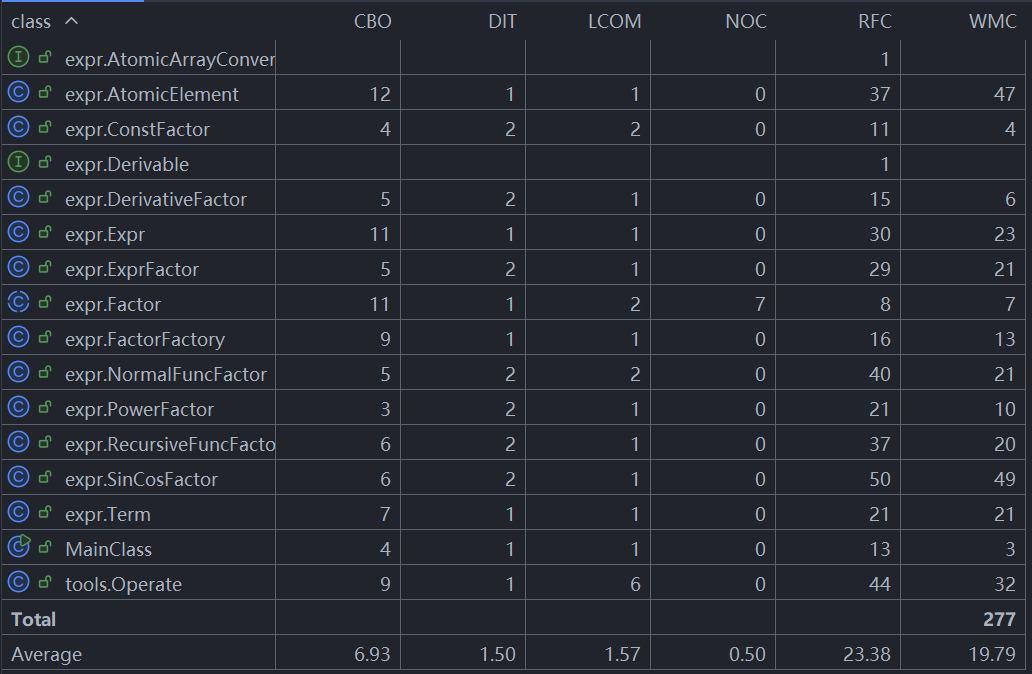Click the runnable class icon for MainClass
The image size is (1032, 674).
pos(19,546)
